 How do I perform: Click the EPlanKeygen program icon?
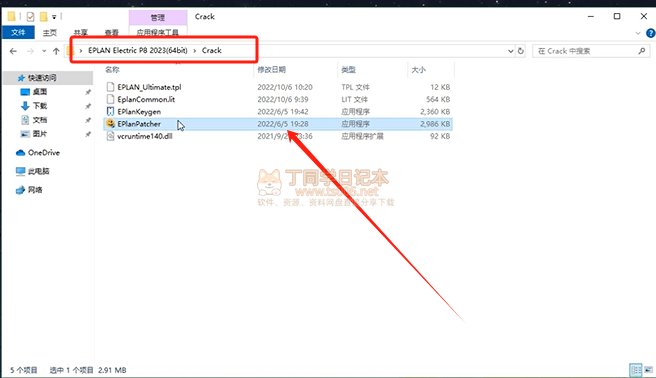point(110,111)
